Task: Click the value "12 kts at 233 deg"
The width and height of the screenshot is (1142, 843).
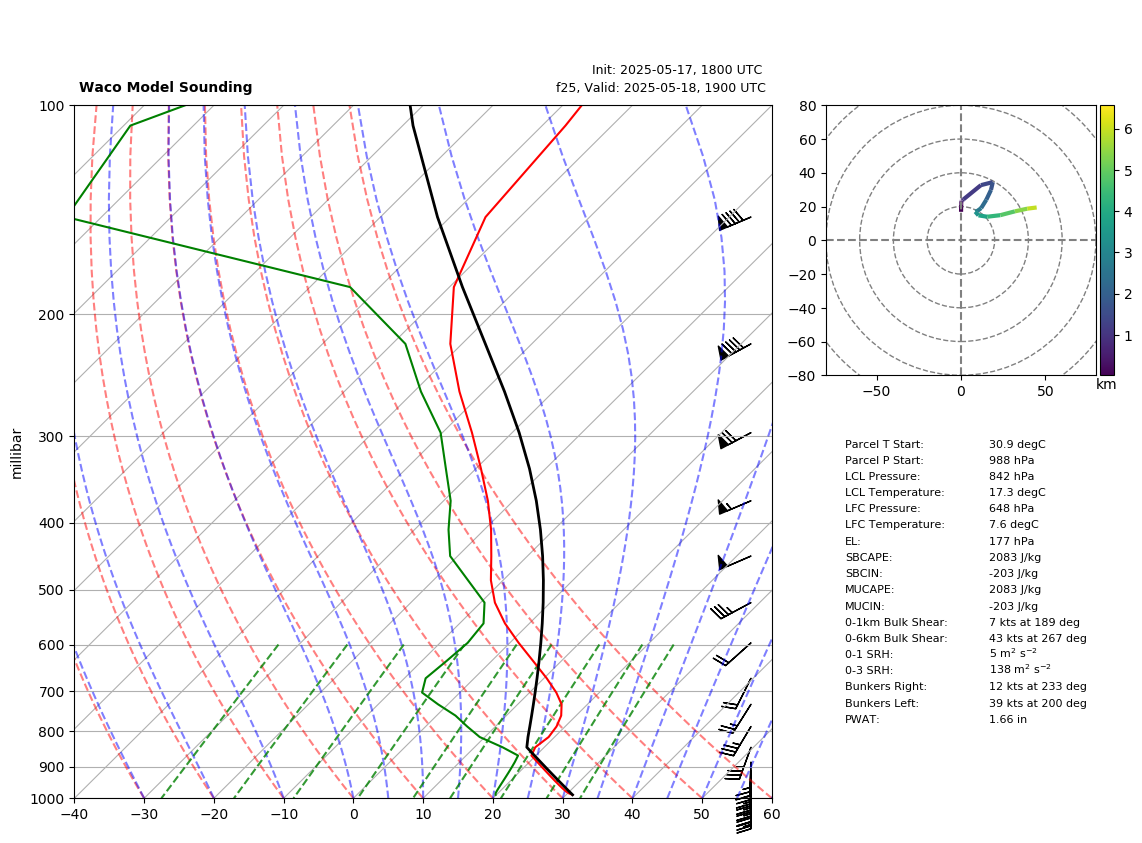Action: pyautogui.click(x=1037, y=686)
